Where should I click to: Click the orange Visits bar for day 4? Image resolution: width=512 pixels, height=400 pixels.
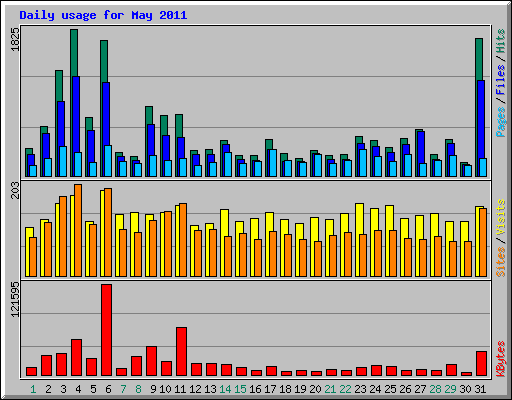pos(78,231)
